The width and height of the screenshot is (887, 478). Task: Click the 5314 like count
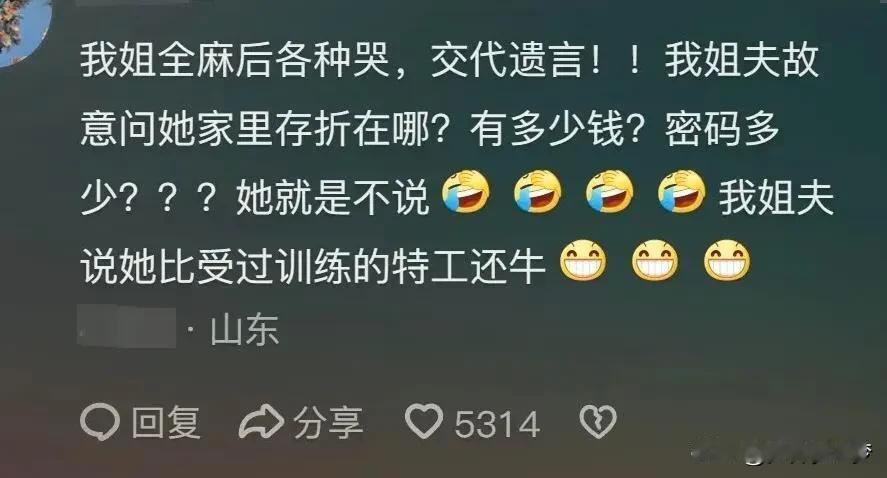tap(497, 424)
